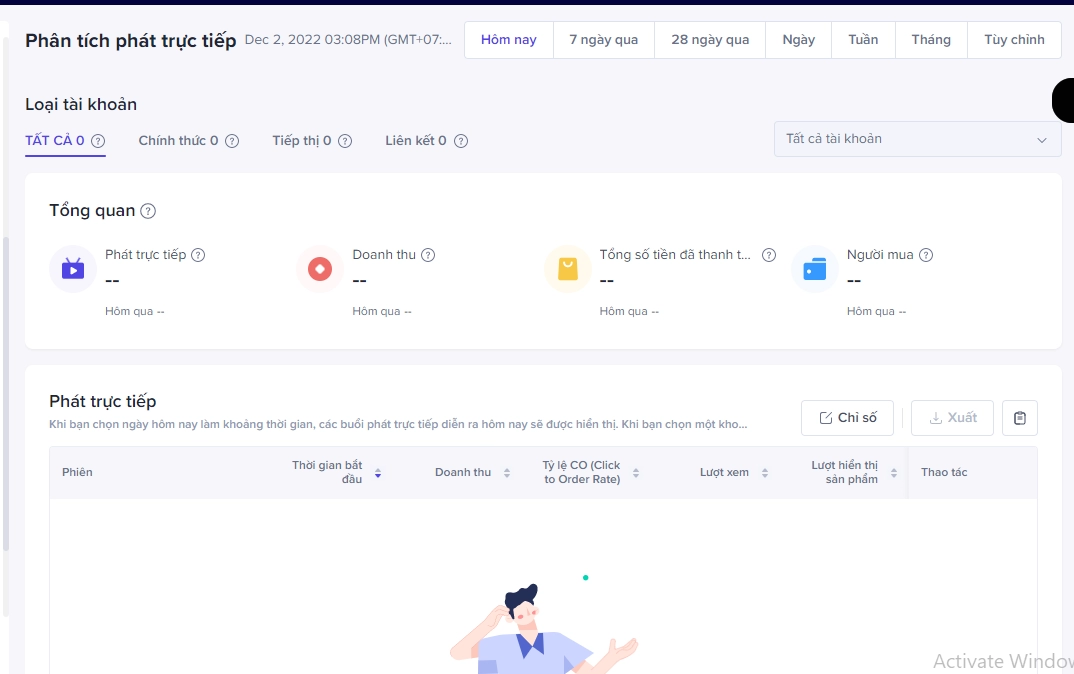The height and width of the screenshot is (674, 1074).
Task: Click the Thao tác column header
Action: (x=944, y=473)
